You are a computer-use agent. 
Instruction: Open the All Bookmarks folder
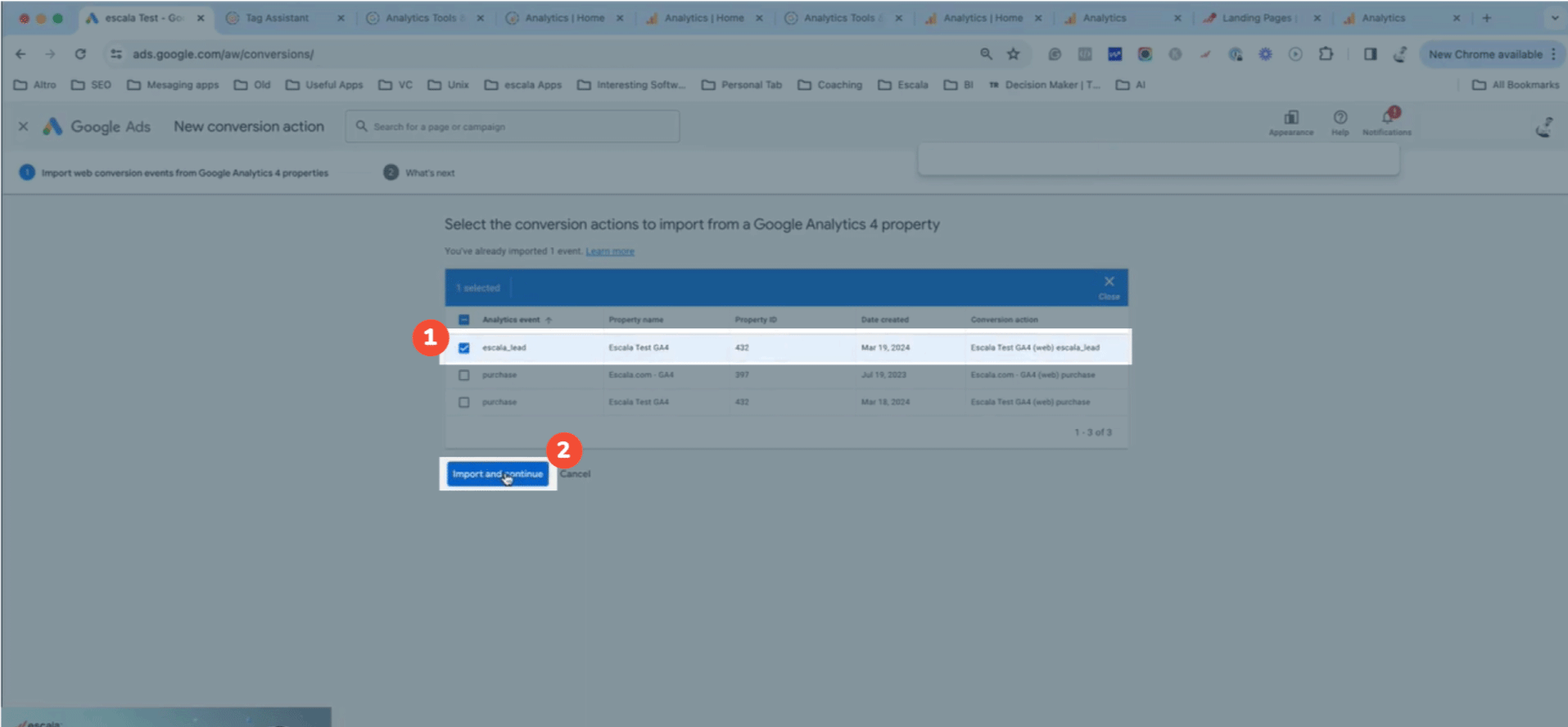(x=1516, y=84)
